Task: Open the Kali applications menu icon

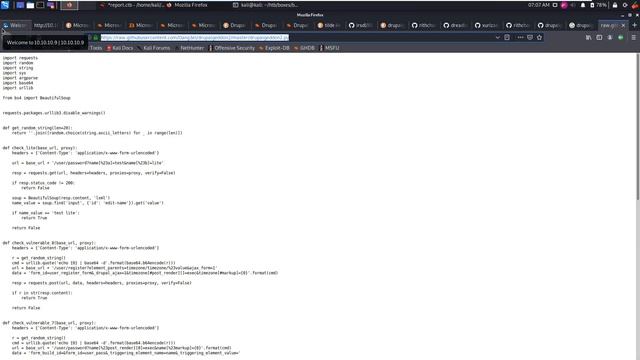Action: click(5, 5)
